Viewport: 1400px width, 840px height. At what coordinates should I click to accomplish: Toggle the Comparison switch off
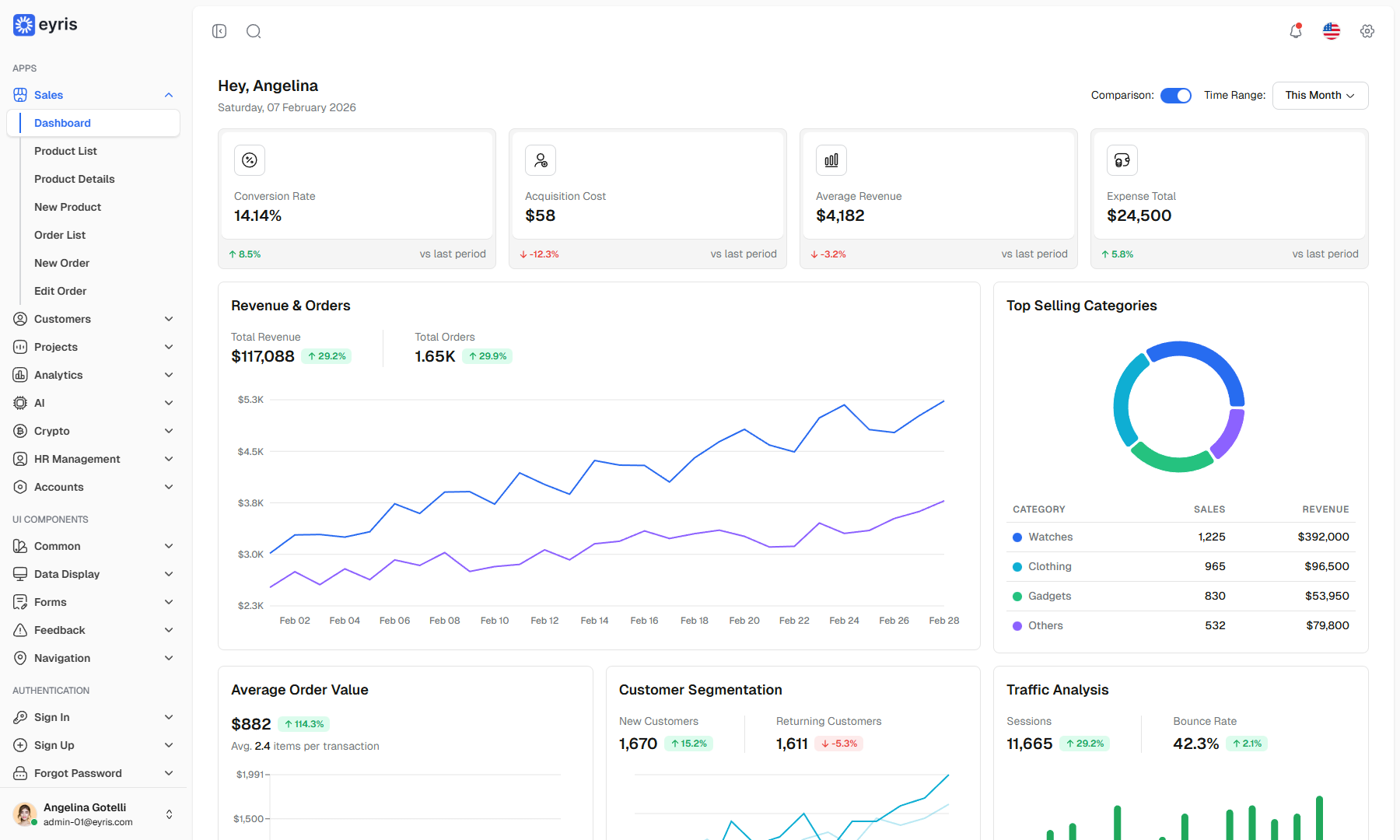pyautogui.click(x=1176, y=96)
